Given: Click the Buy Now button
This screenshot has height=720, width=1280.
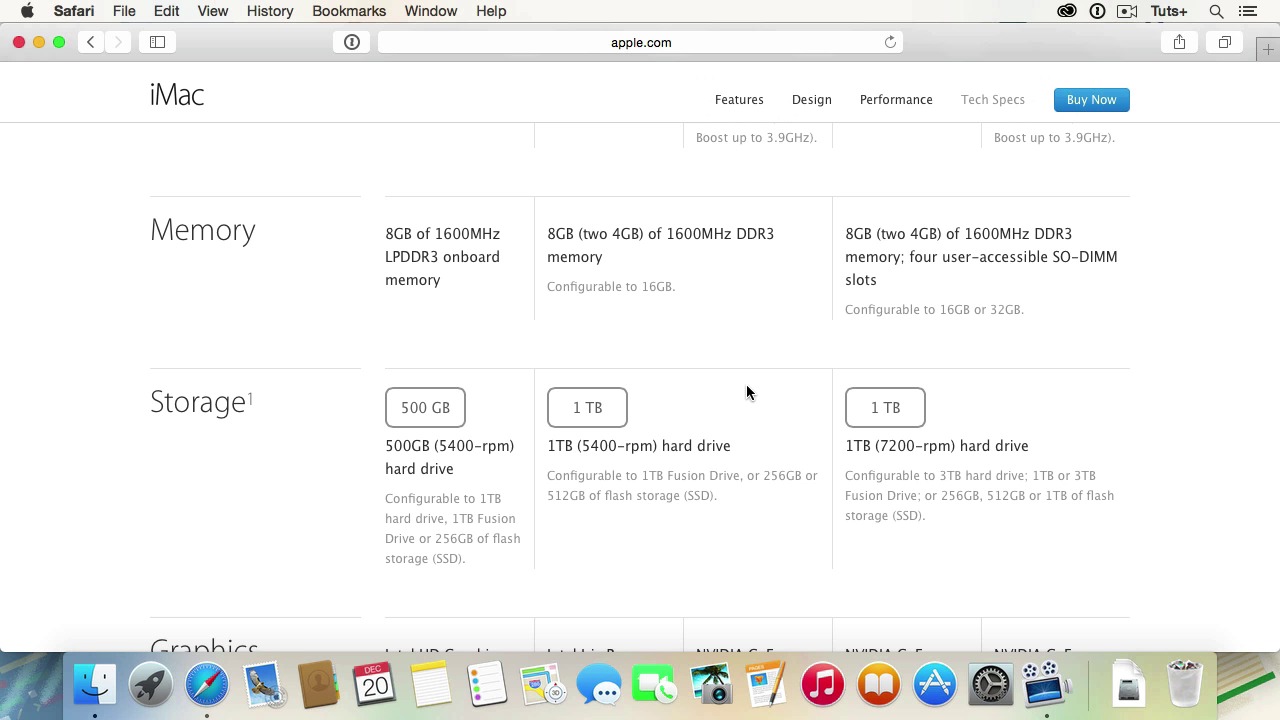Looking at the screenshot, I should point(1091,100).
